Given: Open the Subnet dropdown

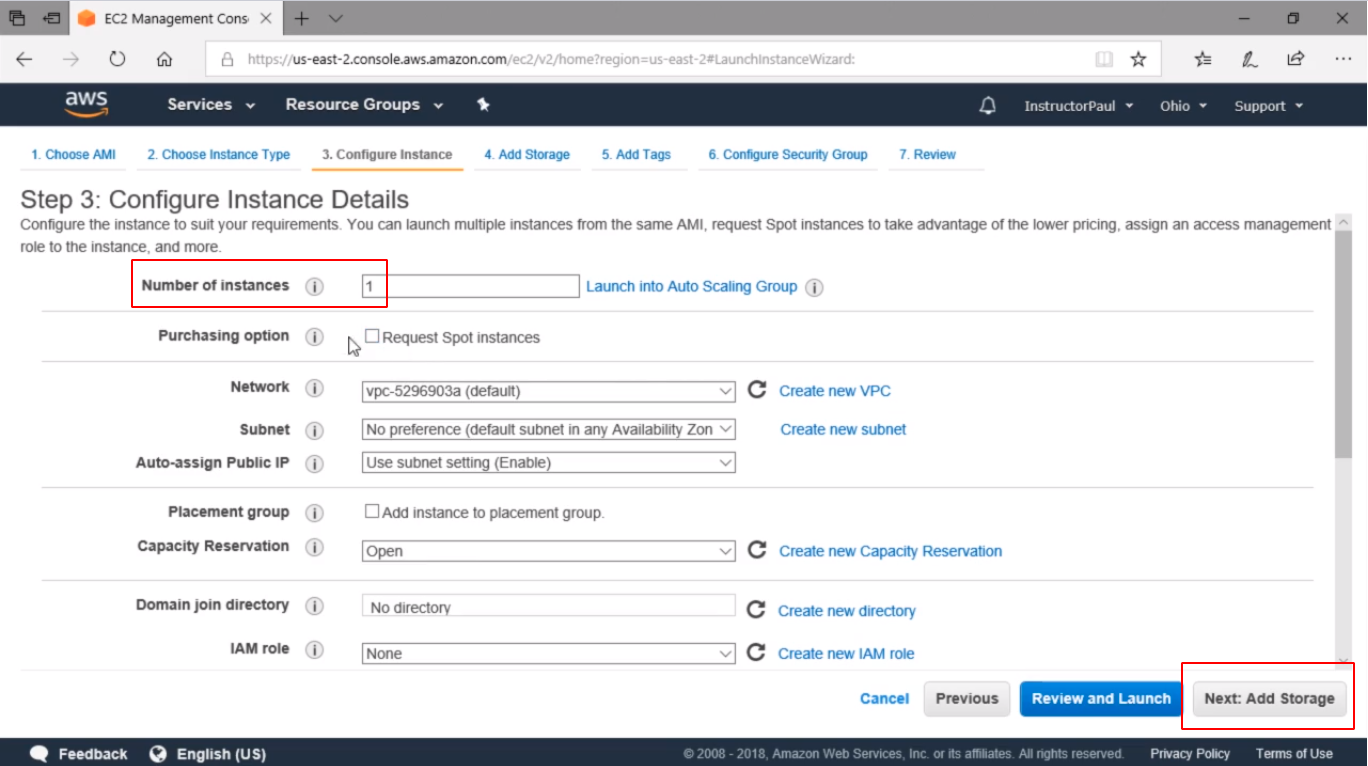Looking at the screenshot, I should coord(549,429).
